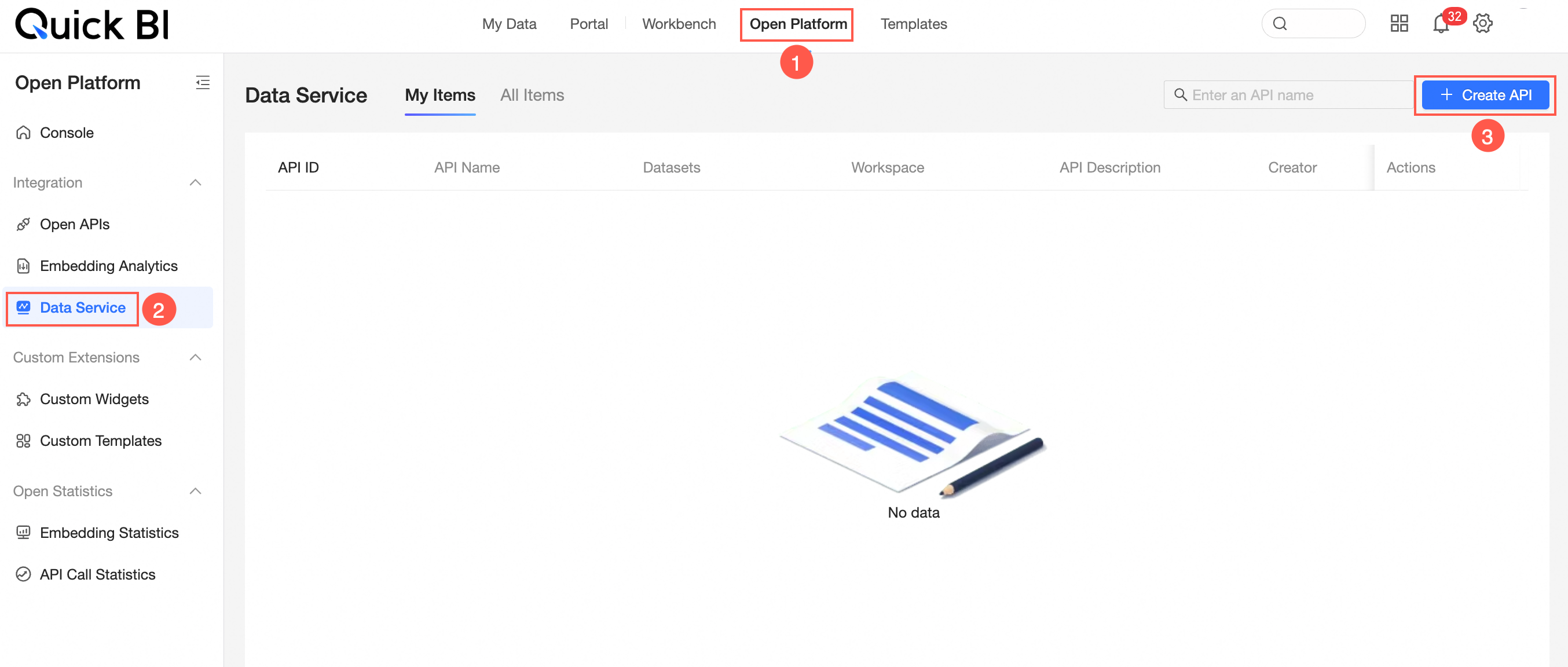
Task: Collapse the Integration section chevron
Action: click(195, 182)
